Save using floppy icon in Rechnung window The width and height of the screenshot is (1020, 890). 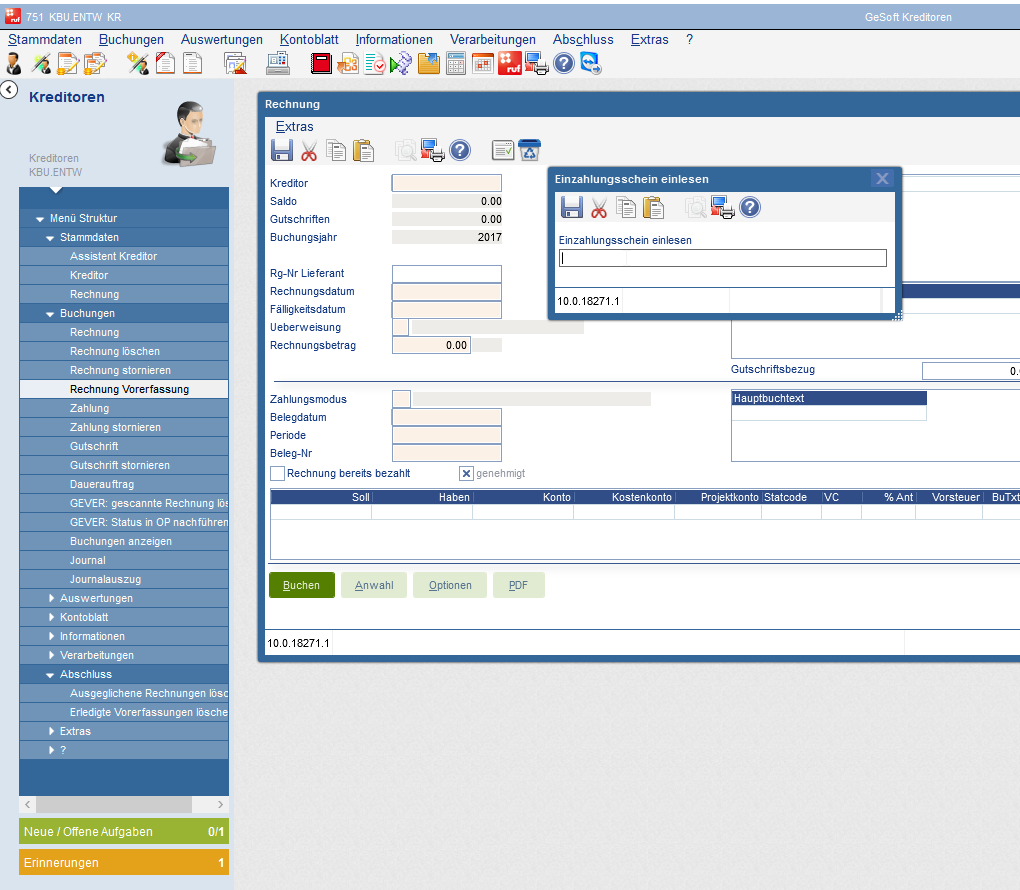click(282, 150)
